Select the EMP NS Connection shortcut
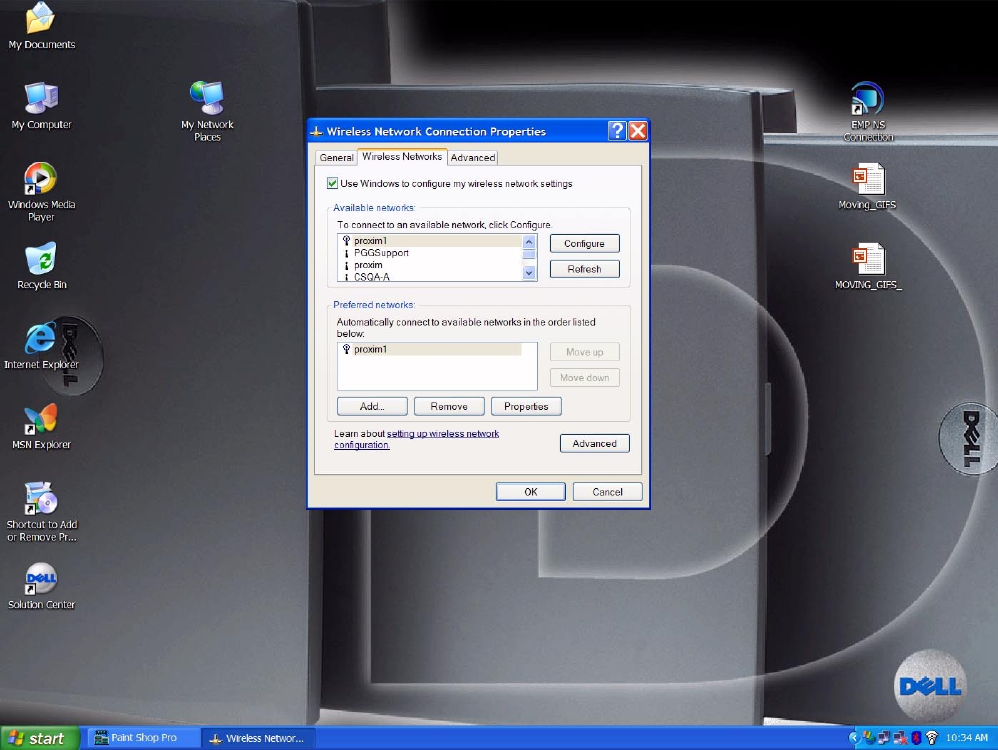Screen dimensions: 998x750 click(868, 111)
